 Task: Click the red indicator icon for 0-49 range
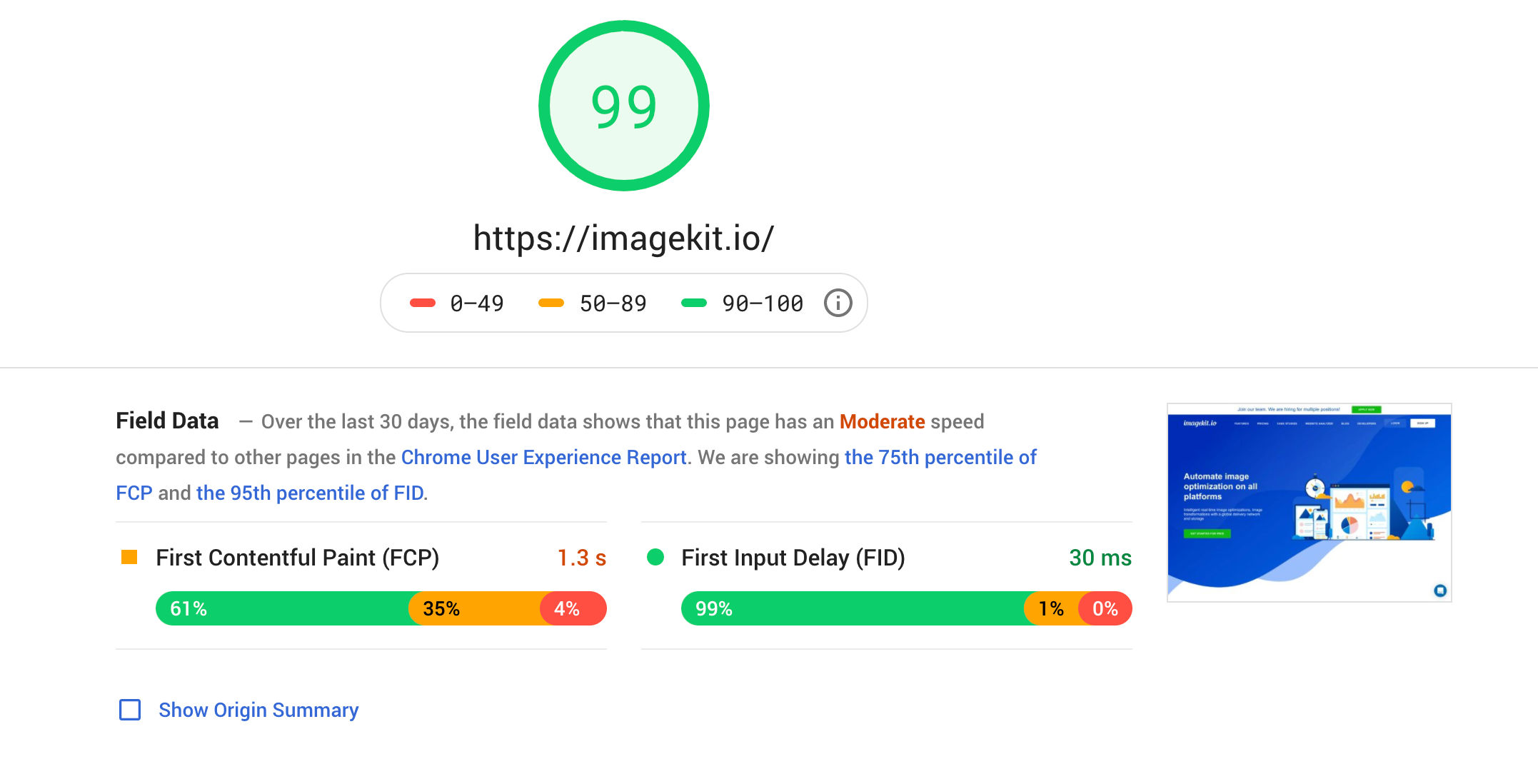pyautogui.click(x=423, y=303)
